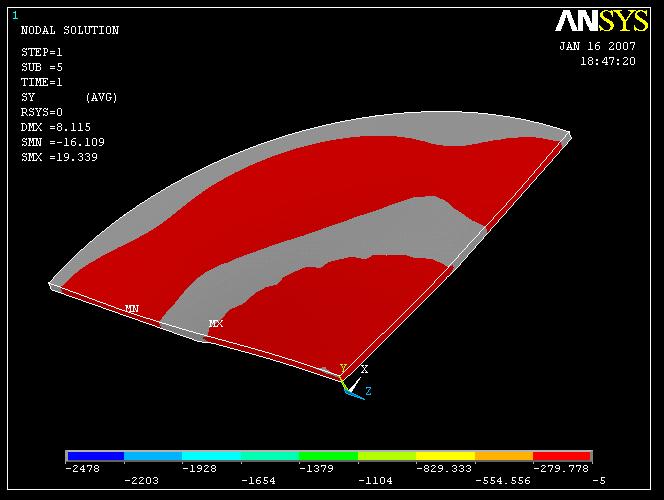Click the yellow legend swatch
This screenshot has height=500, width=664.
click(x=445, y=456)
